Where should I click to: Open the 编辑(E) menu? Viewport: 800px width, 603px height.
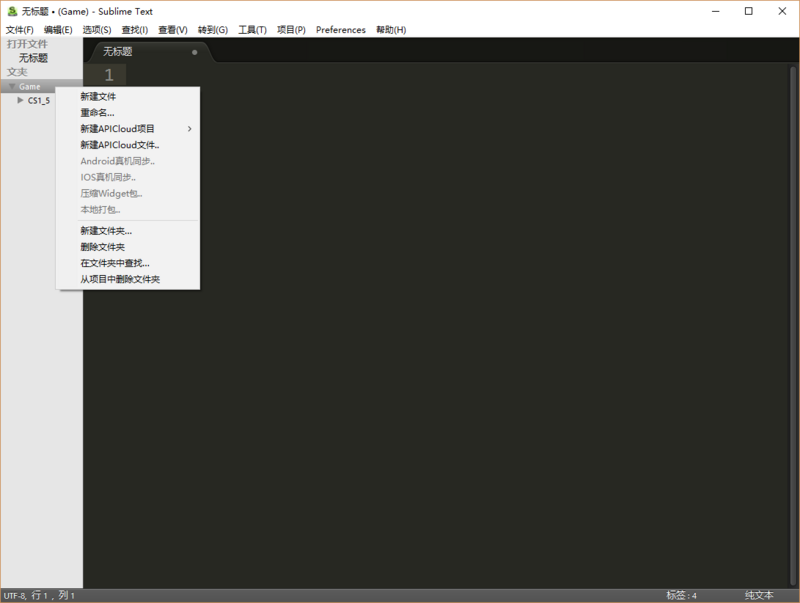point(58,30)
